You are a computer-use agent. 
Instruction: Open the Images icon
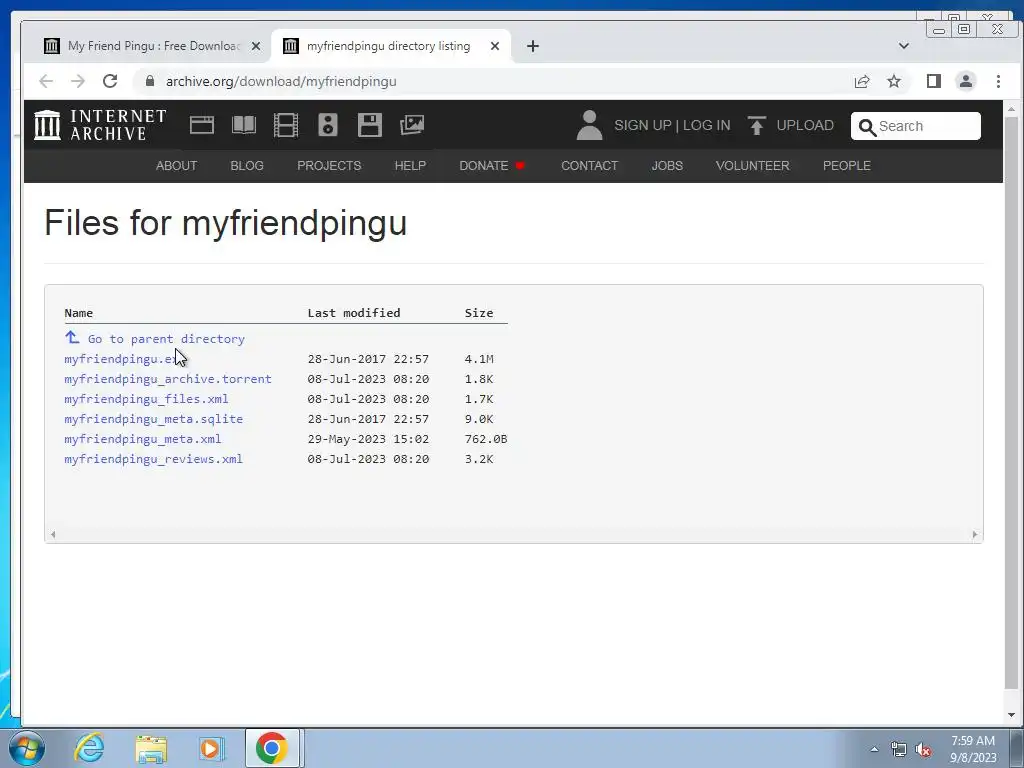tap(412, 125)
